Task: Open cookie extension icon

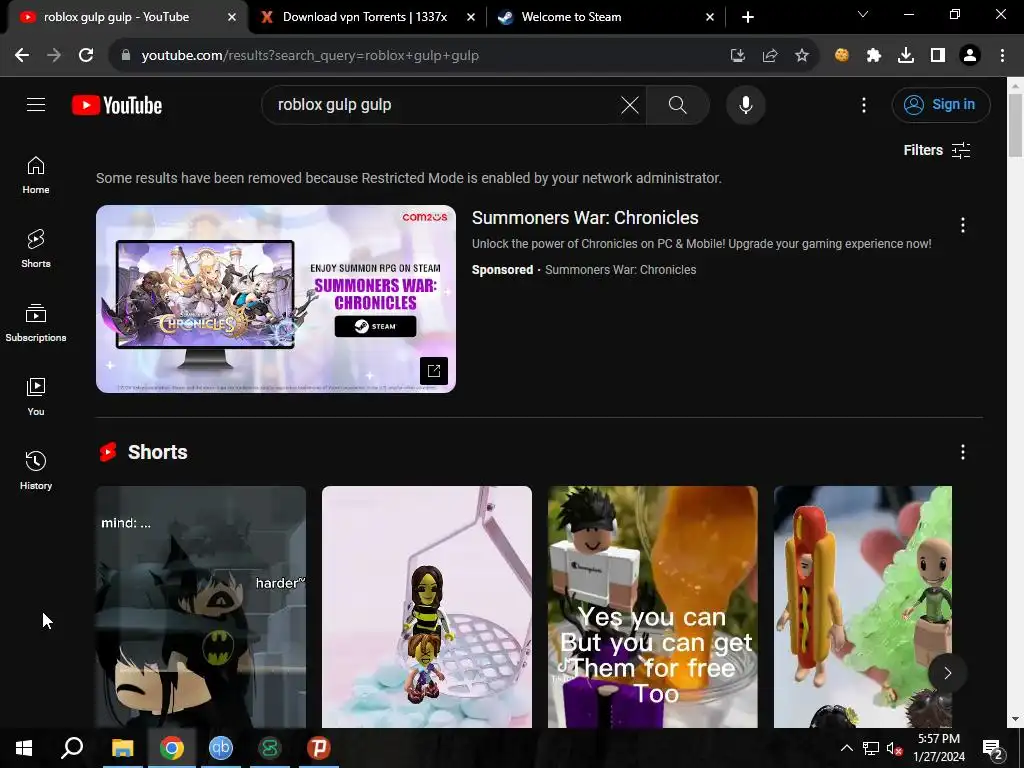Action: point(842,56)
